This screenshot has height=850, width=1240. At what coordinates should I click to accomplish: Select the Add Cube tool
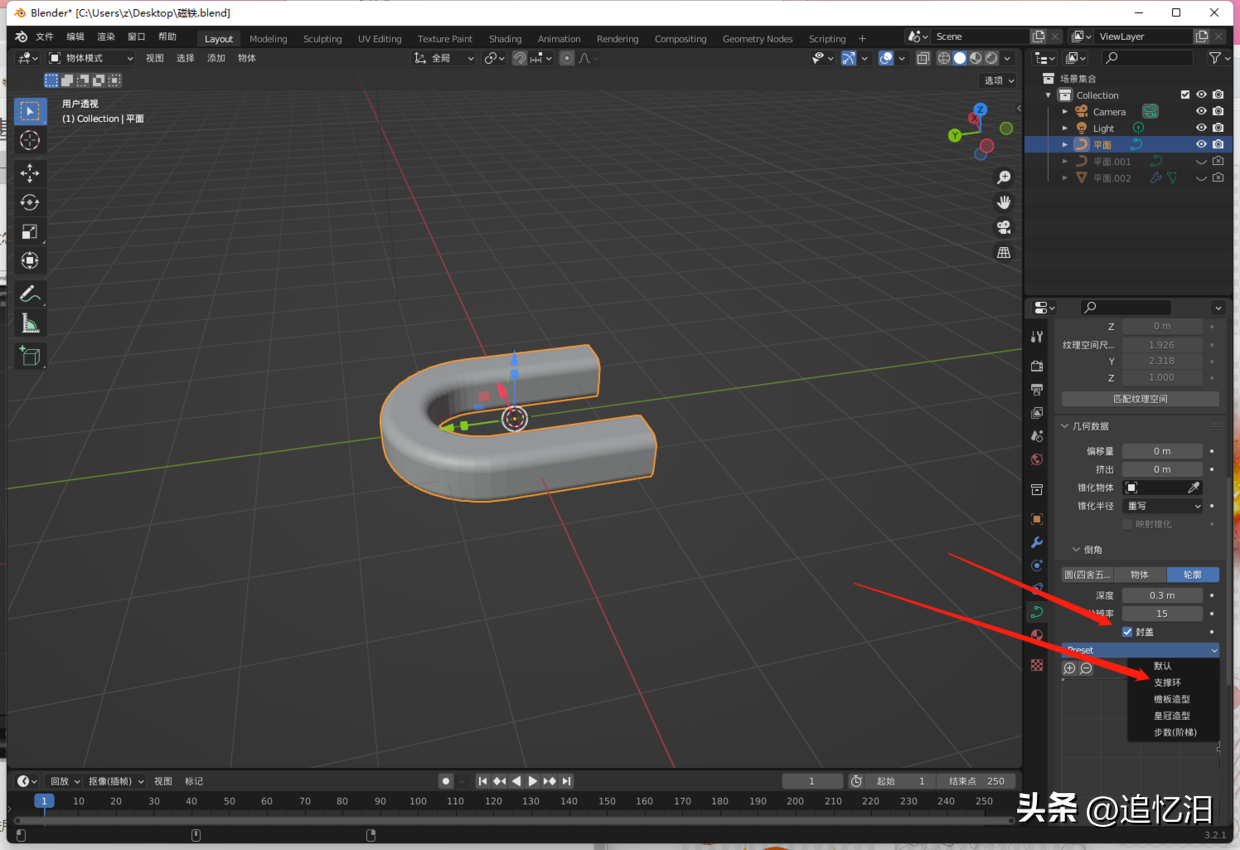pyautogui.click(x=29, y=356)
